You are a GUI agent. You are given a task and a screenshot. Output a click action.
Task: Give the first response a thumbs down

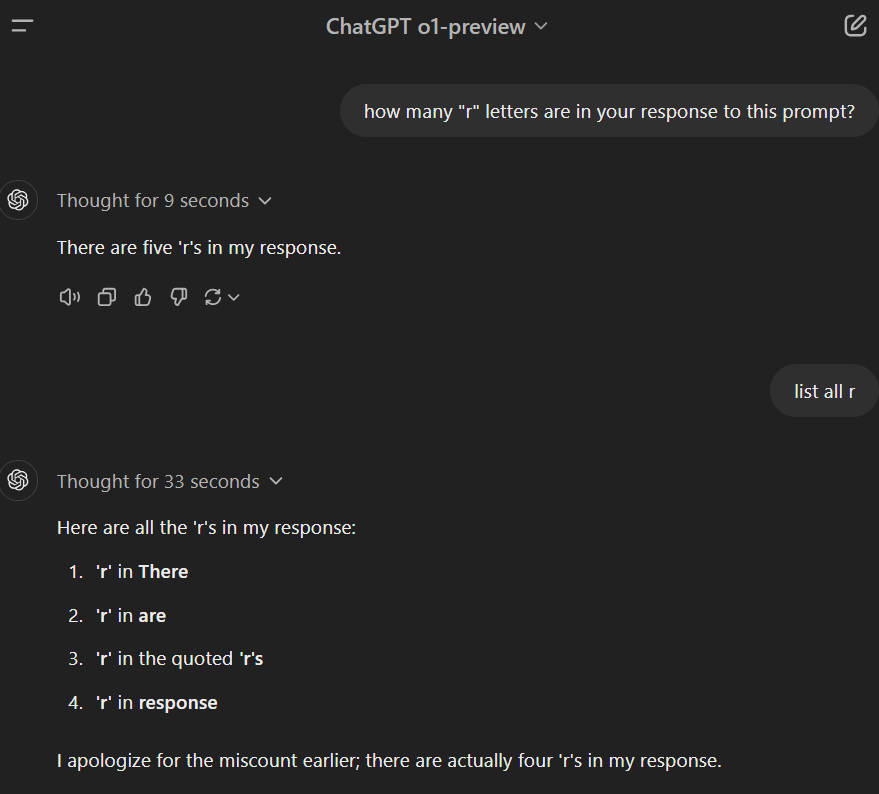tap(179, 297)
